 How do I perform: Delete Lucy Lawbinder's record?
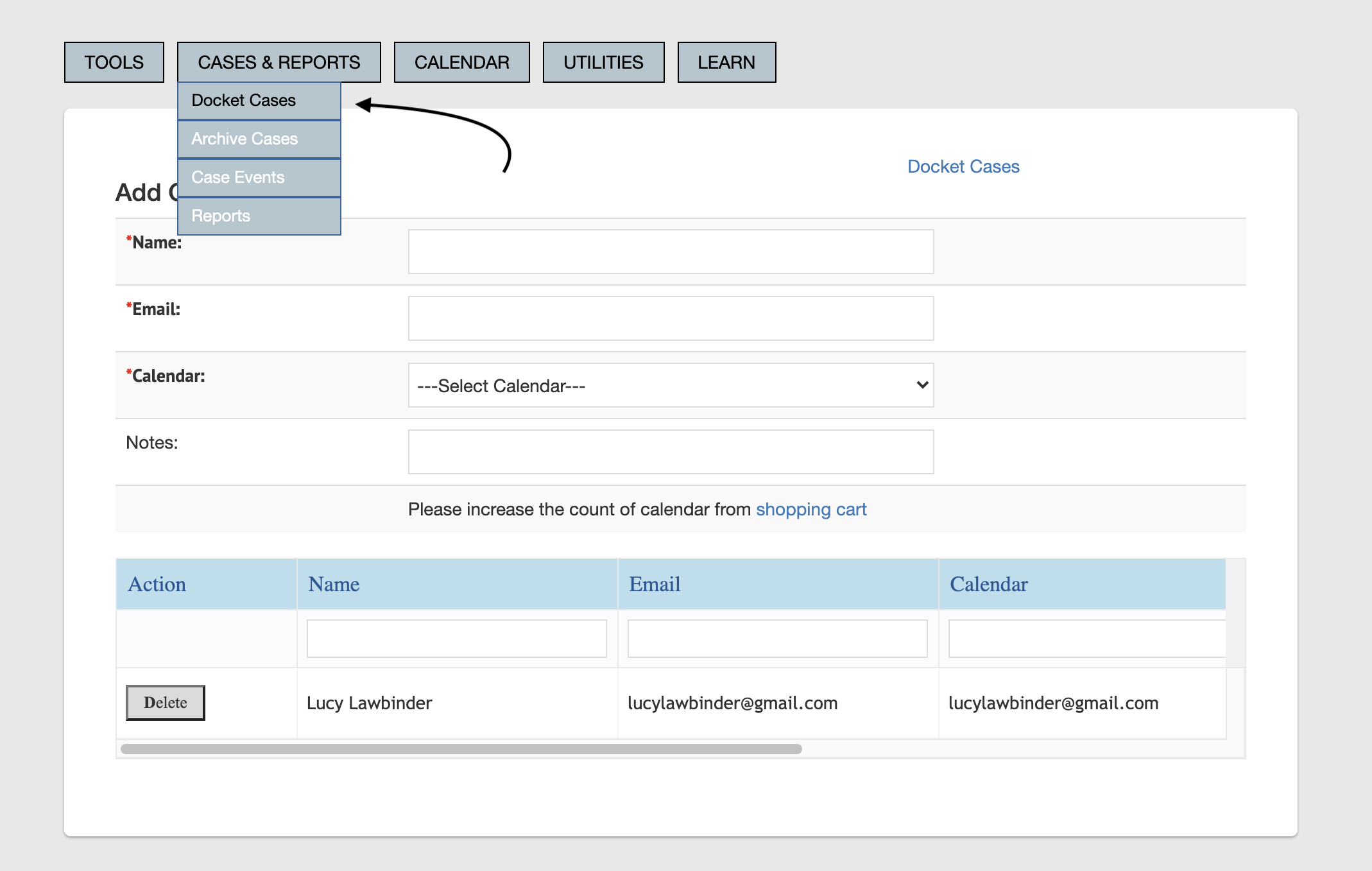[x=165, y=702]
